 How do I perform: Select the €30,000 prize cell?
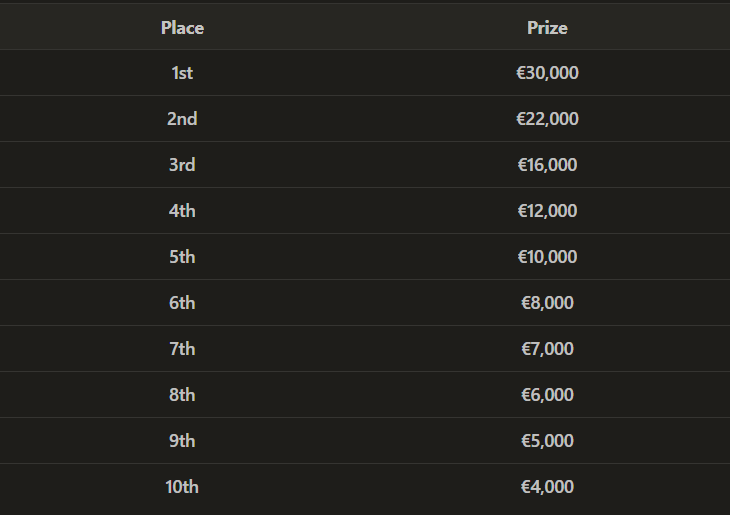547,73
